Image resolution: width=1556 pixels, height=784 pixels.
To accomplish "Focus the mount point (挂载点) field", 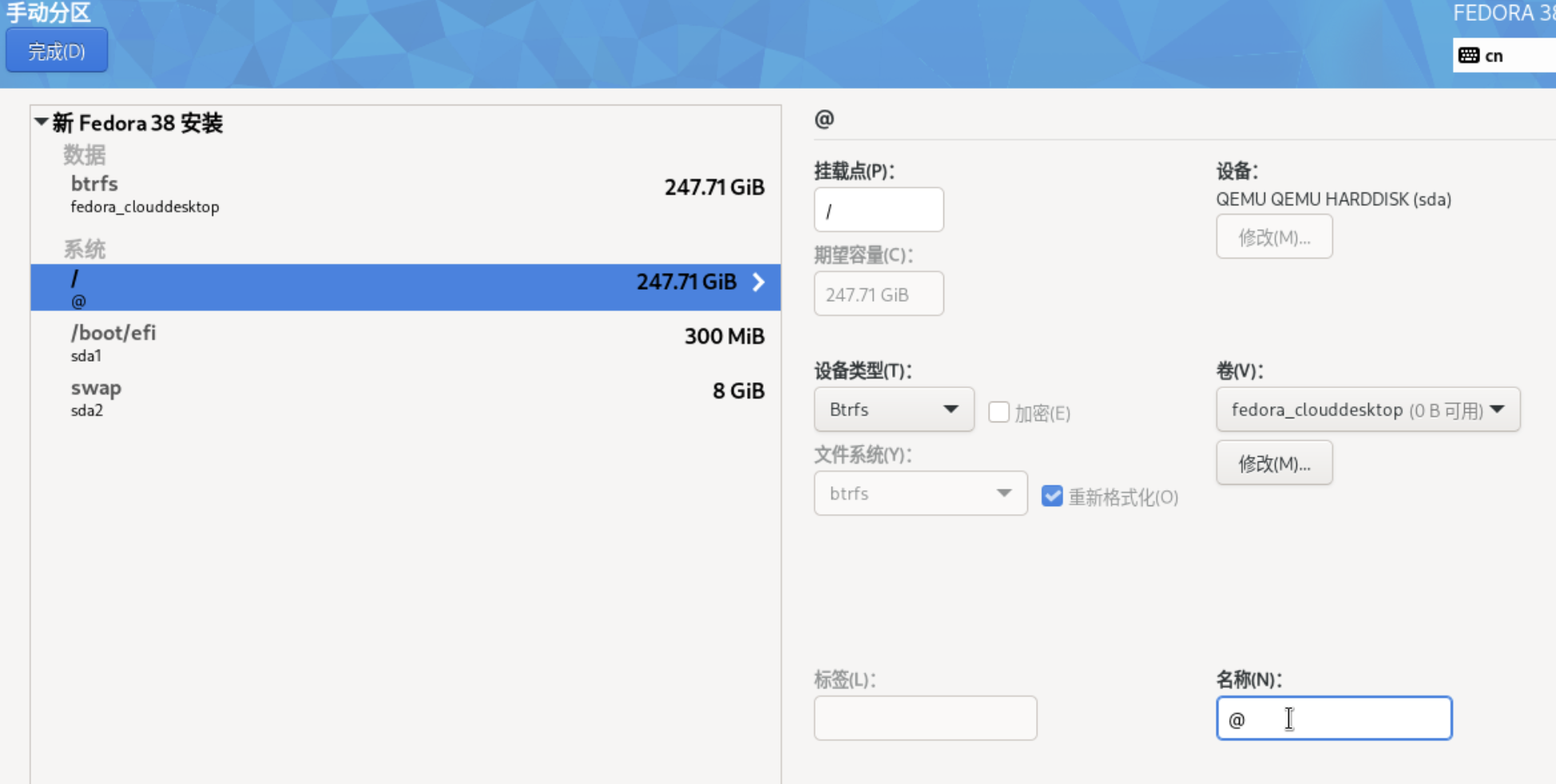I will pyautogui.click(x=879, y=210).
